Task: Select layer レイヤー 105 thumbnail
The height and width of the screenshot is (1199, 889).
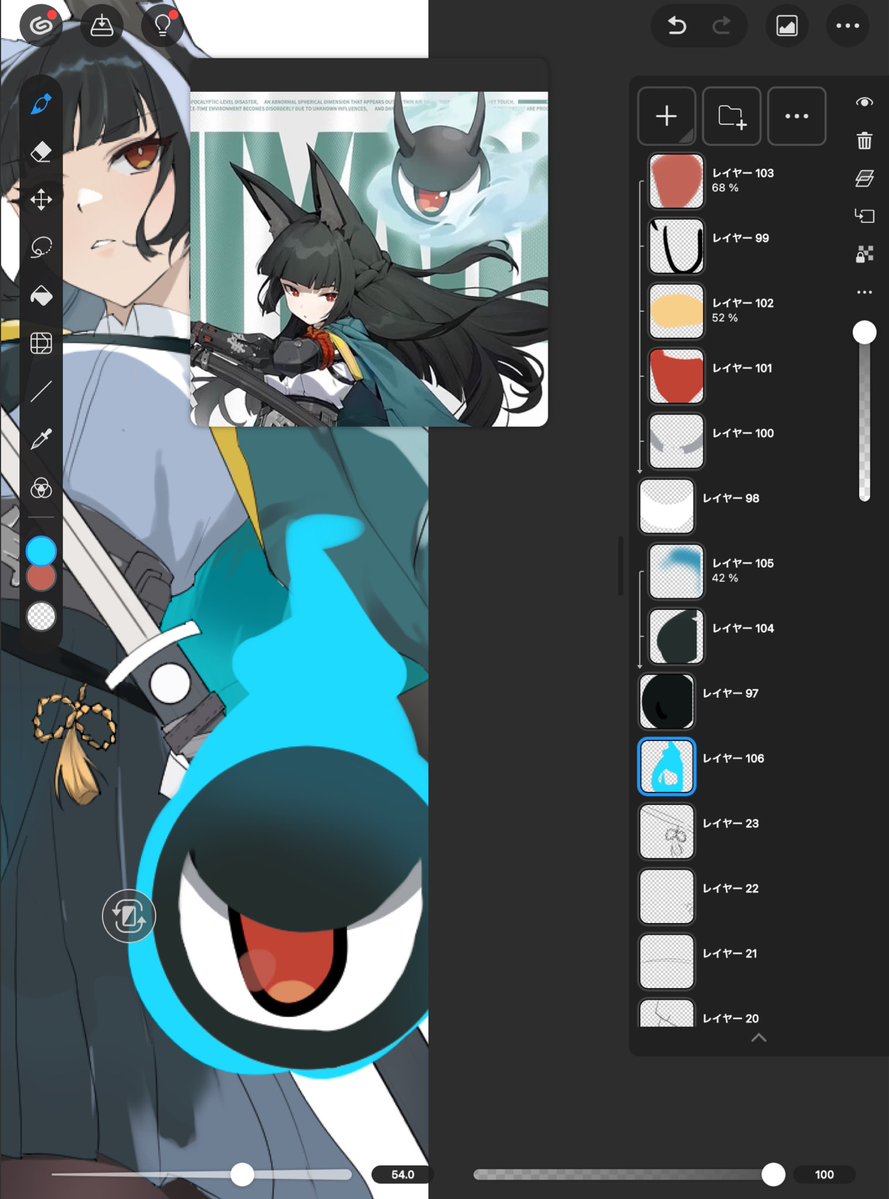Action: (x=676, y=571)
